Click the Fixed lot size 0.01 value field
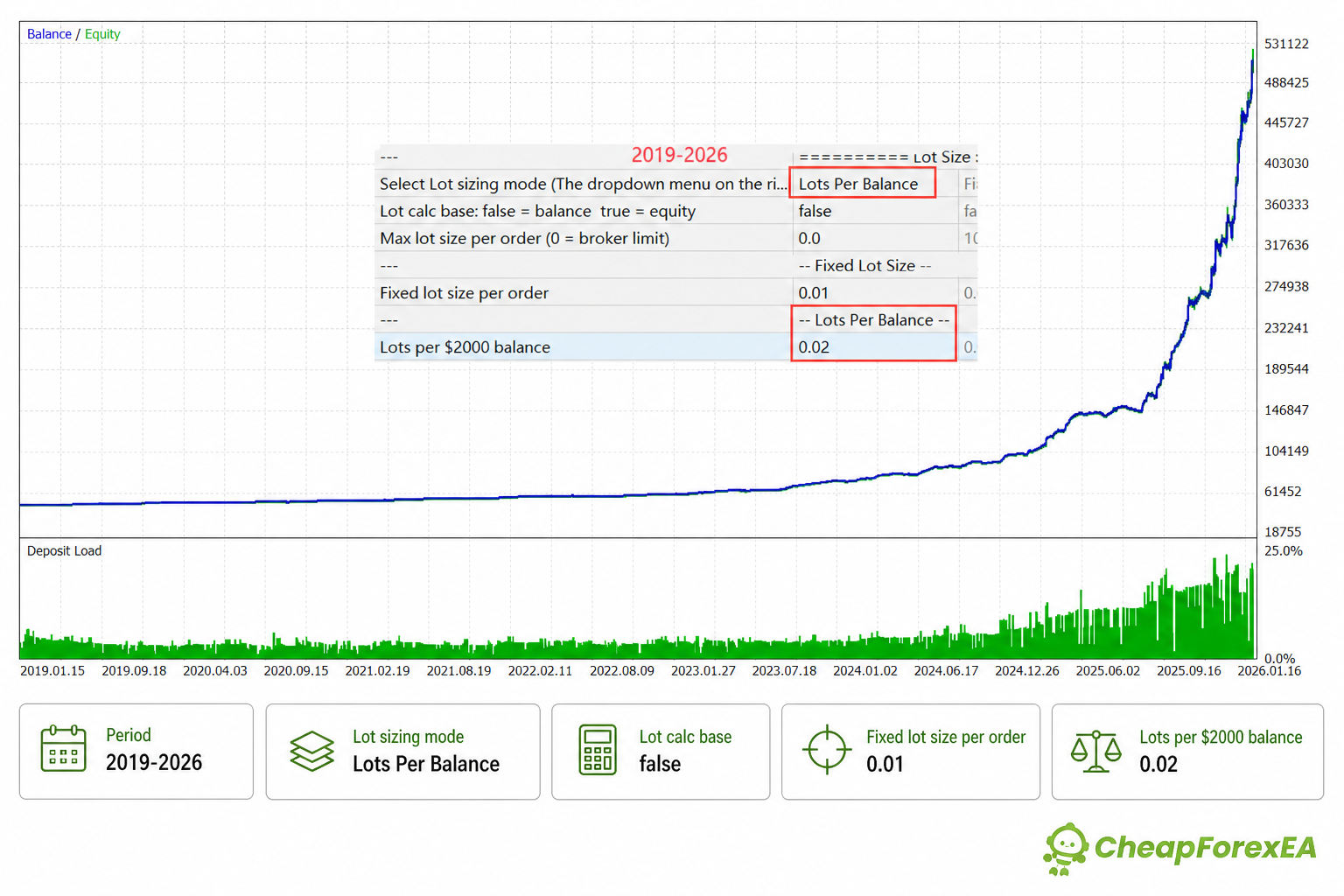 click(875, 292)
